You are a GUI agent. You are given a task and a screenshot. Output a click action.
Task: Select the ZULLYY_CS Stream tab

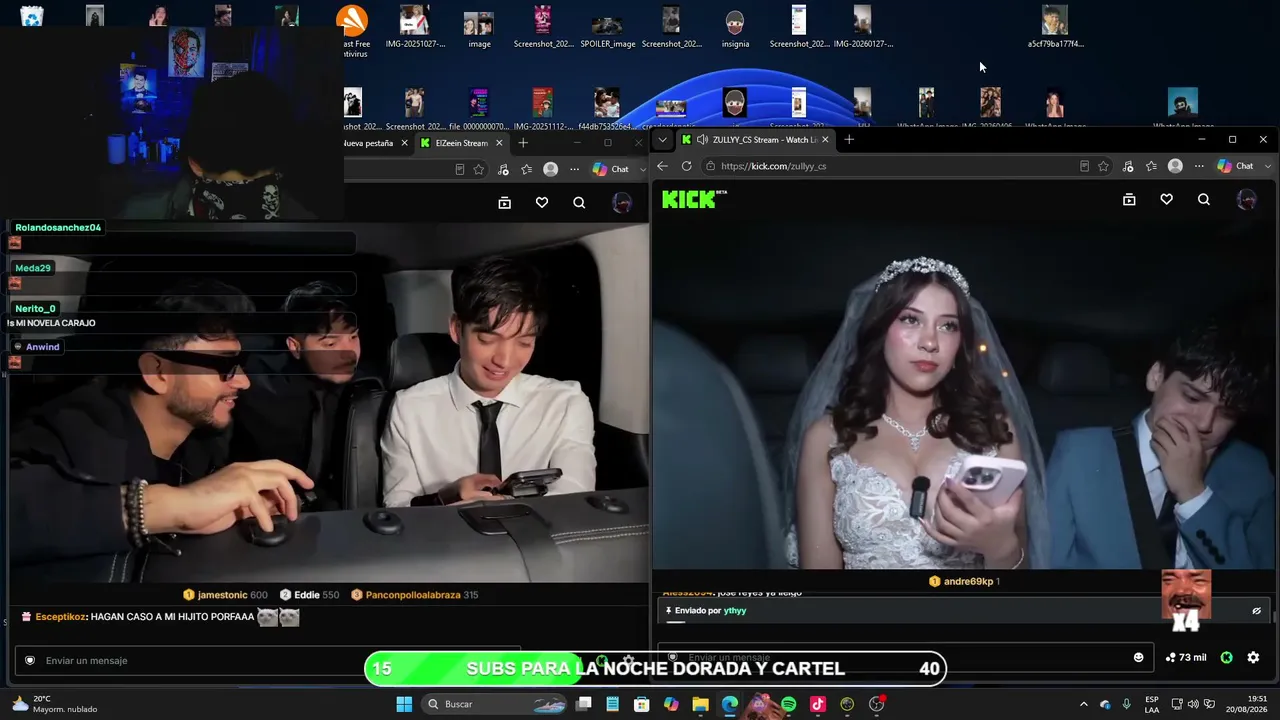(755, 140)
